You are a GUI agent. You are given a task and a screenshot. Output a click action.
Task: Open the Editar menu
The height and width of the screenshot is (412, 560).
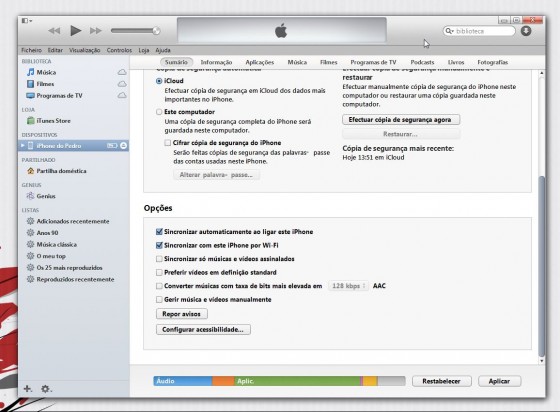pyautogui.click(x=55, y=50)
